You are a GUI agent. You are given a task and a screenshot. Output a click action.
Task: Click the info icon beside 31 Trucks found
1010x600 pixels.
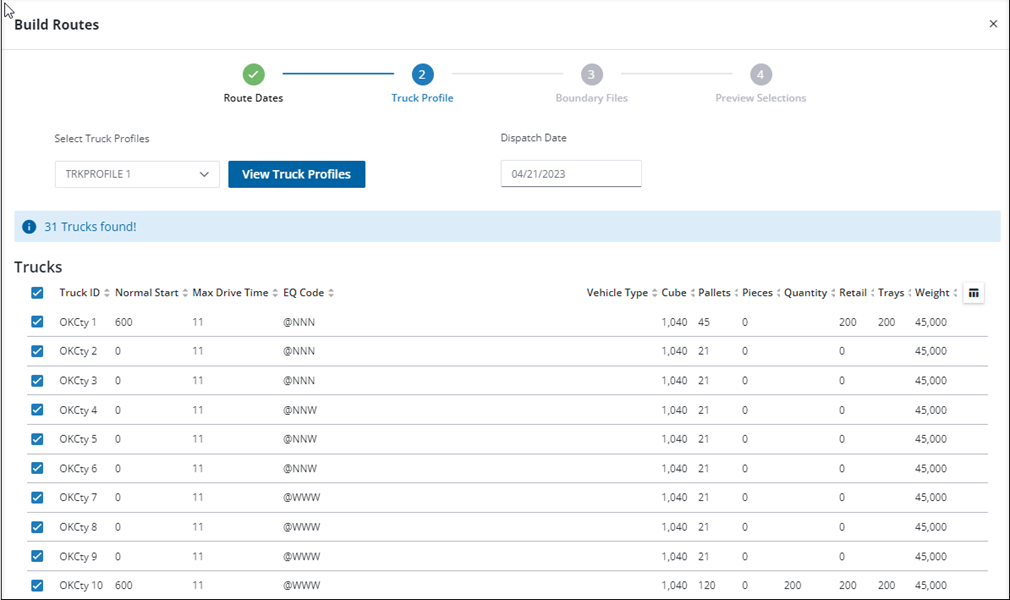tap(29, 227)
